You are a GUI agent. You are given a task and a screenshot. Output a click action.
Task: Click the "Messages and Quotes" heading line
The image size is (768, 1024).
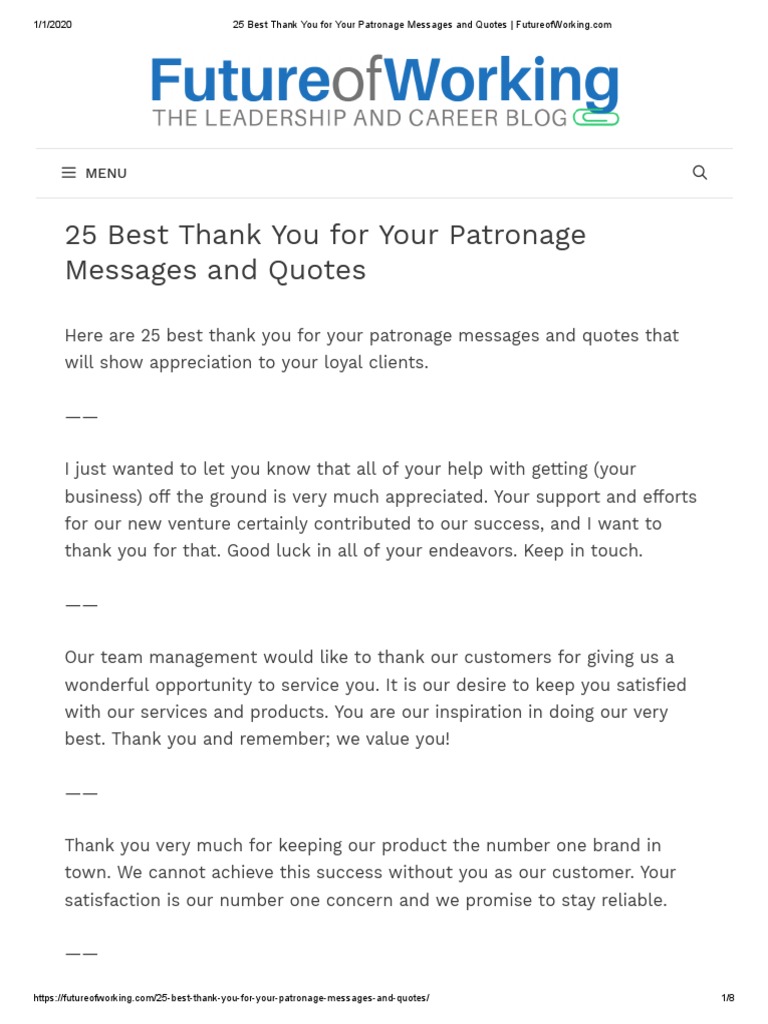point(215,270)
